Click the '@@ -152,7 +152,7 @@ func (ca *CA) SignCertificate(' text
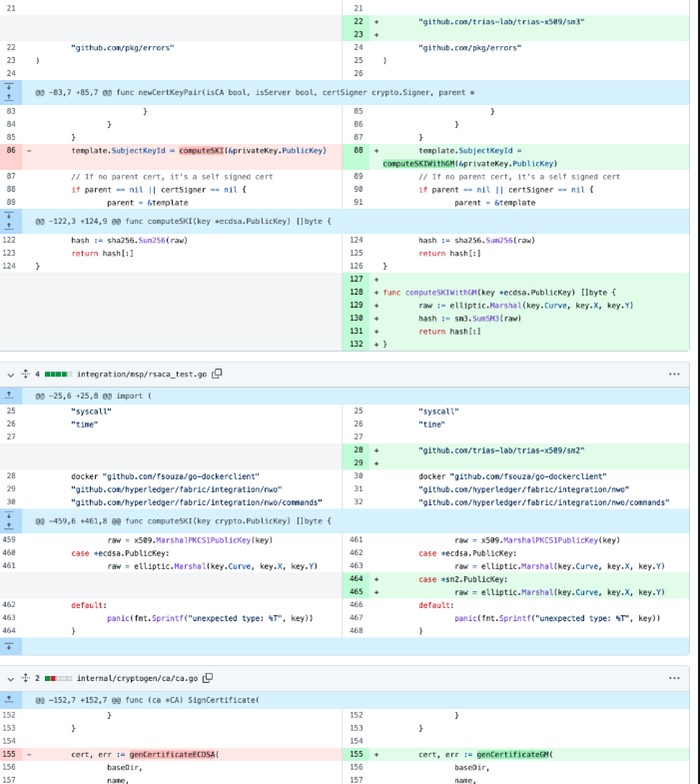The height and width of the screenshot is (784, 700). coord(147,700)
